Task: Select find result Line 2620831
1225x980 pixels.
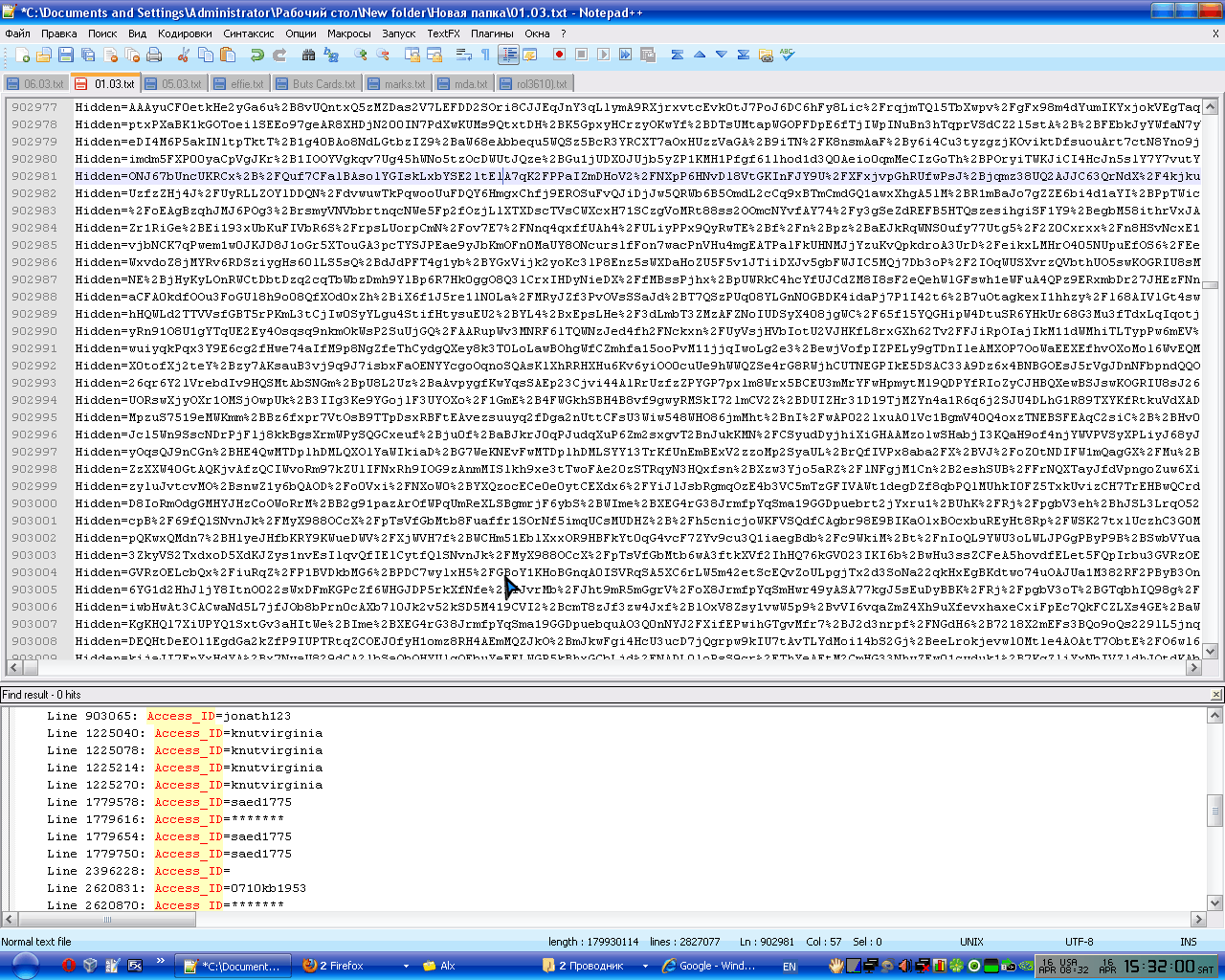Action: pyautogui.click(x=176, y=888)
